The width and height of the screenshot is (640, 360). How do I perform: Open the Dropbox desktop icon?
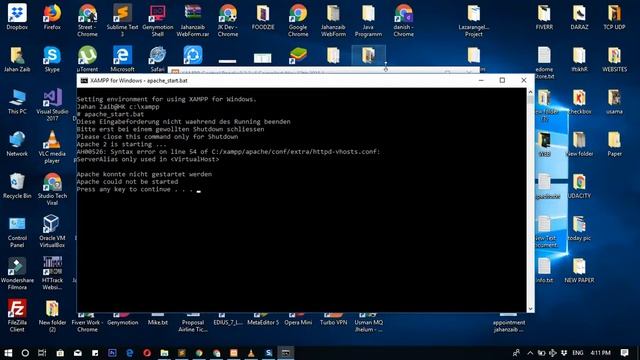coord(17,17)
